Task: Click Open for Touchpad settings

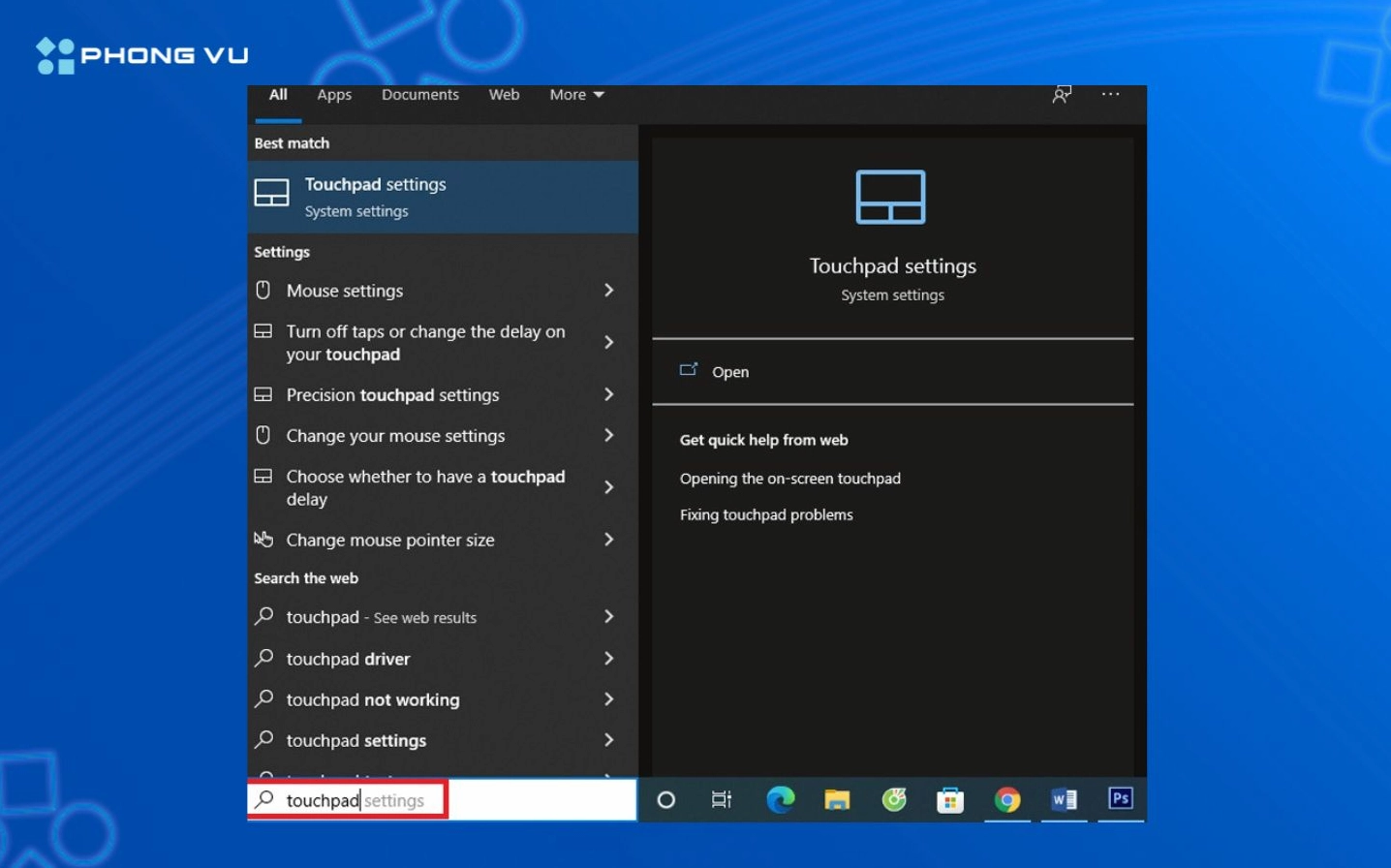Action: 729,372
